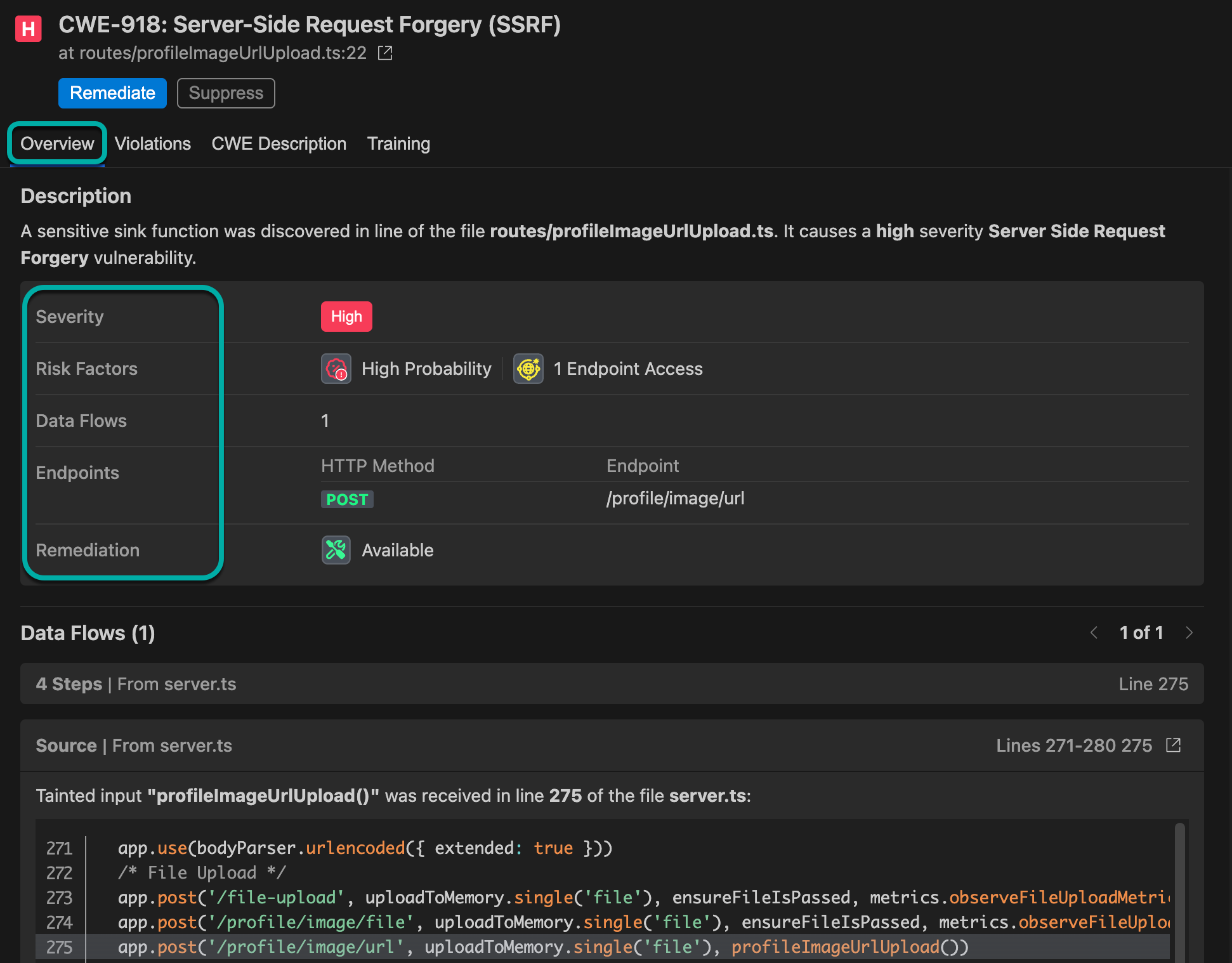
Task: Click the High severity badge
Action: pos(346,317)
